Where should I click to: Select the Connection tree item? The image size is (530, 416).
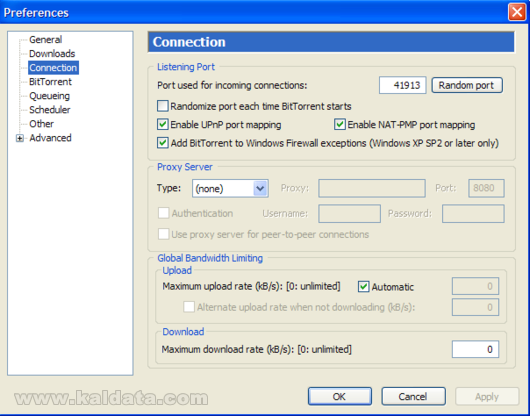(x=53, y=68)
